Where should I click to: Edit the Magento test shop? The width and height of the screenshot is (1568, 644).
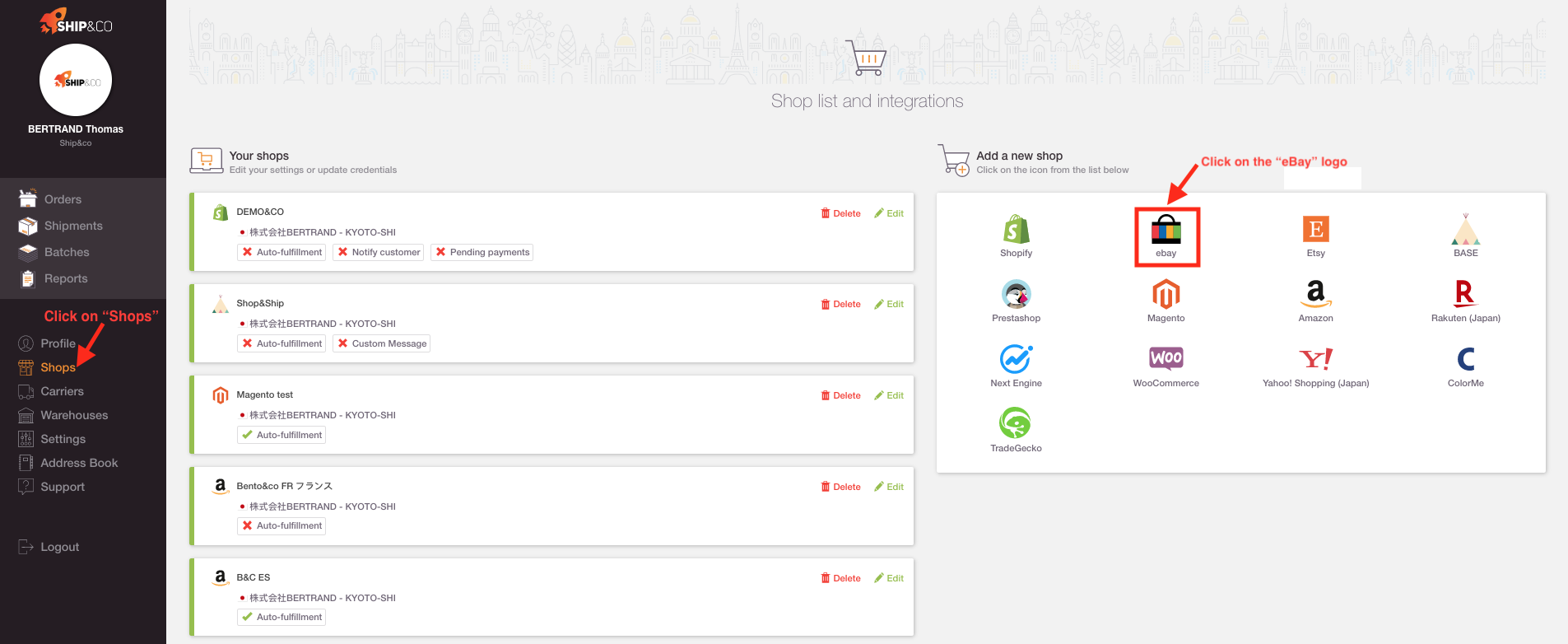(x=889, y=395)
